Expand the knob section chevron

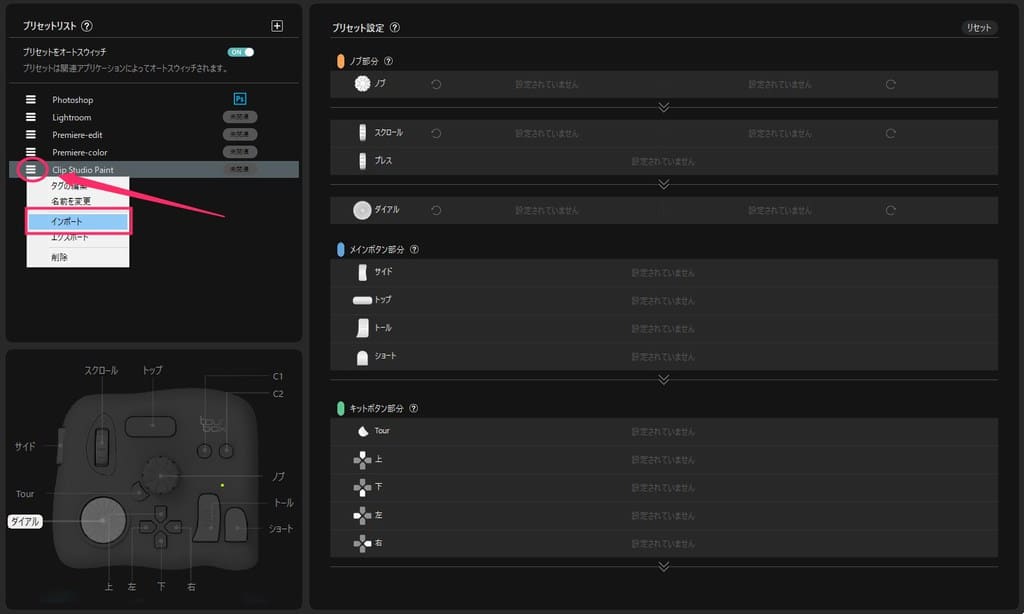[663, 106]
